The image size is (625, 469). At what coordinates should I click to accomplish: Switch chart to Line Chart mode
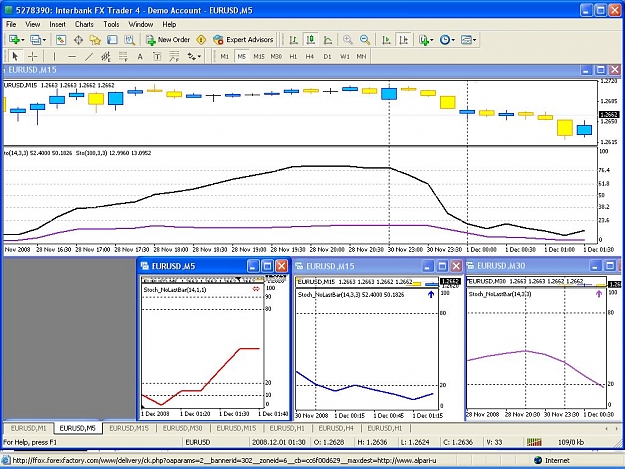pos(328,40)
